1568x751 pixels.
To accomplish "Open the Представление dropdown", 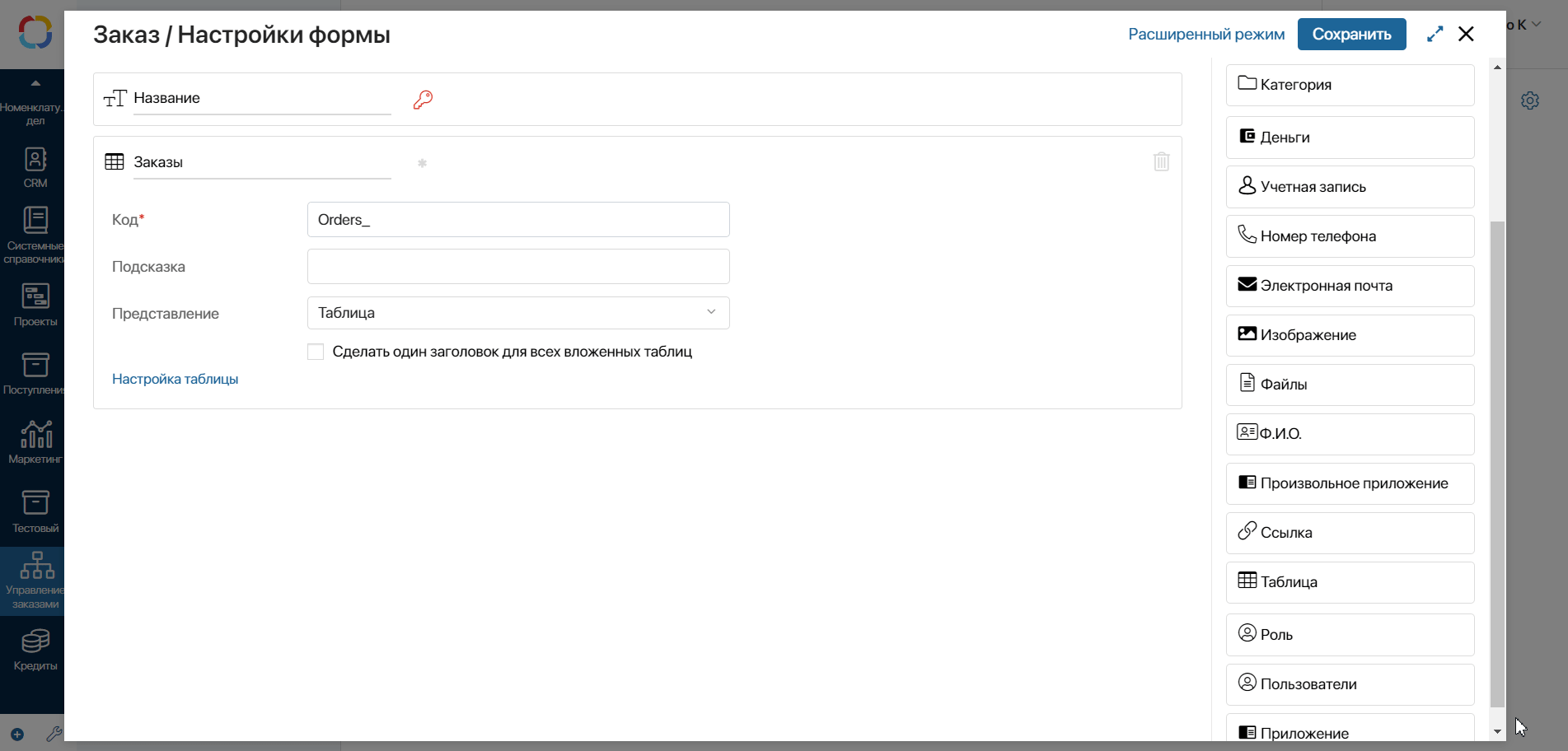I will (x=518, y=313).
